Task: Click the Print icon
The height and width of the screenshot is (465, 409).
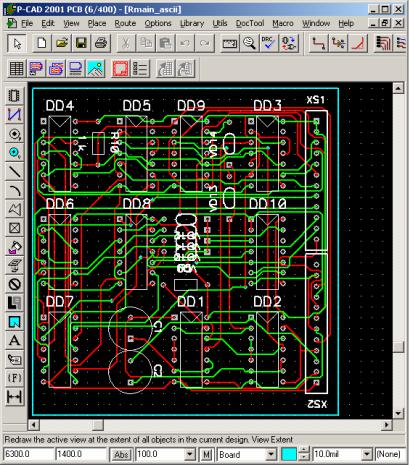Action: coord(101,43)
